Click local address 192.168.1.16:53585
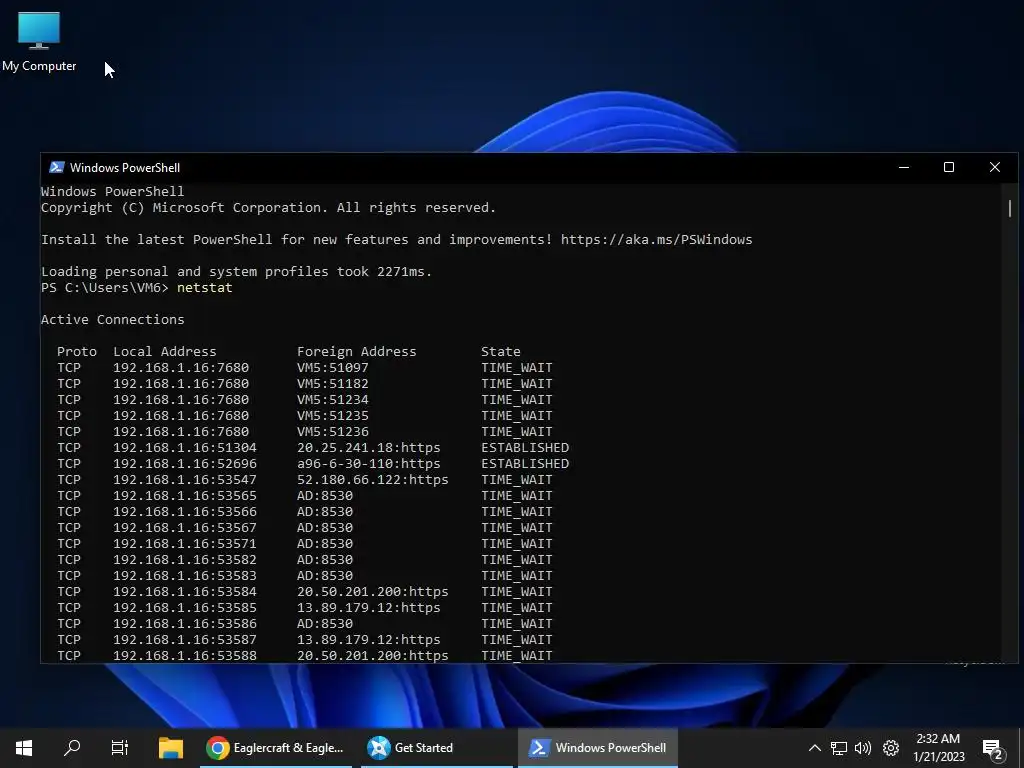 coord(185,607)
